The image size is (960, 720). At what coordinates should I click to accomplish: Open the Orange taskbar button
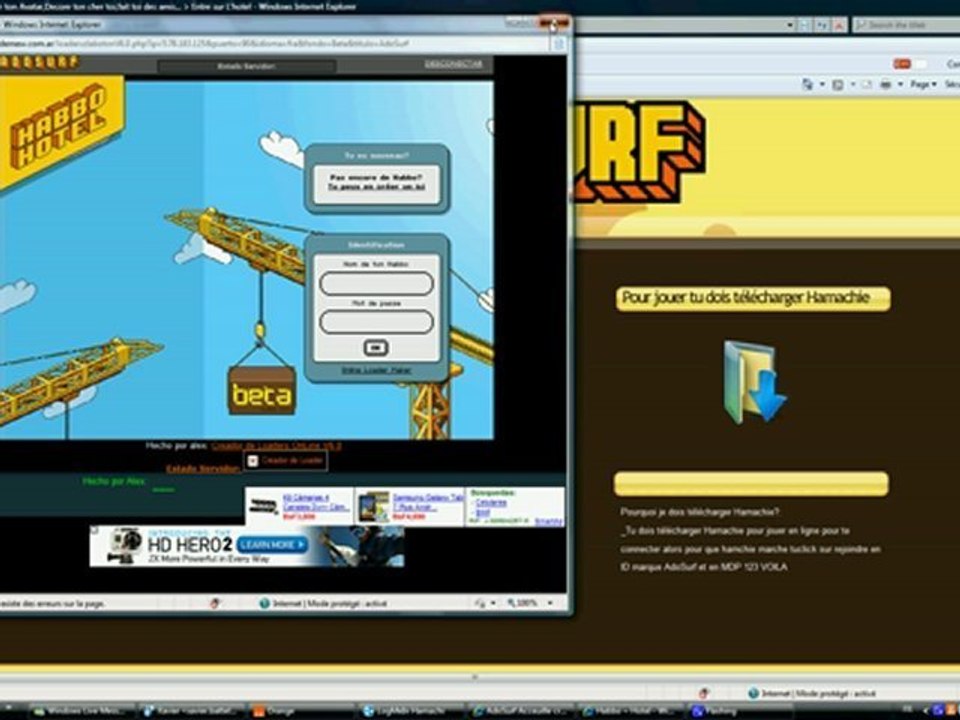[x=300, y=711]
